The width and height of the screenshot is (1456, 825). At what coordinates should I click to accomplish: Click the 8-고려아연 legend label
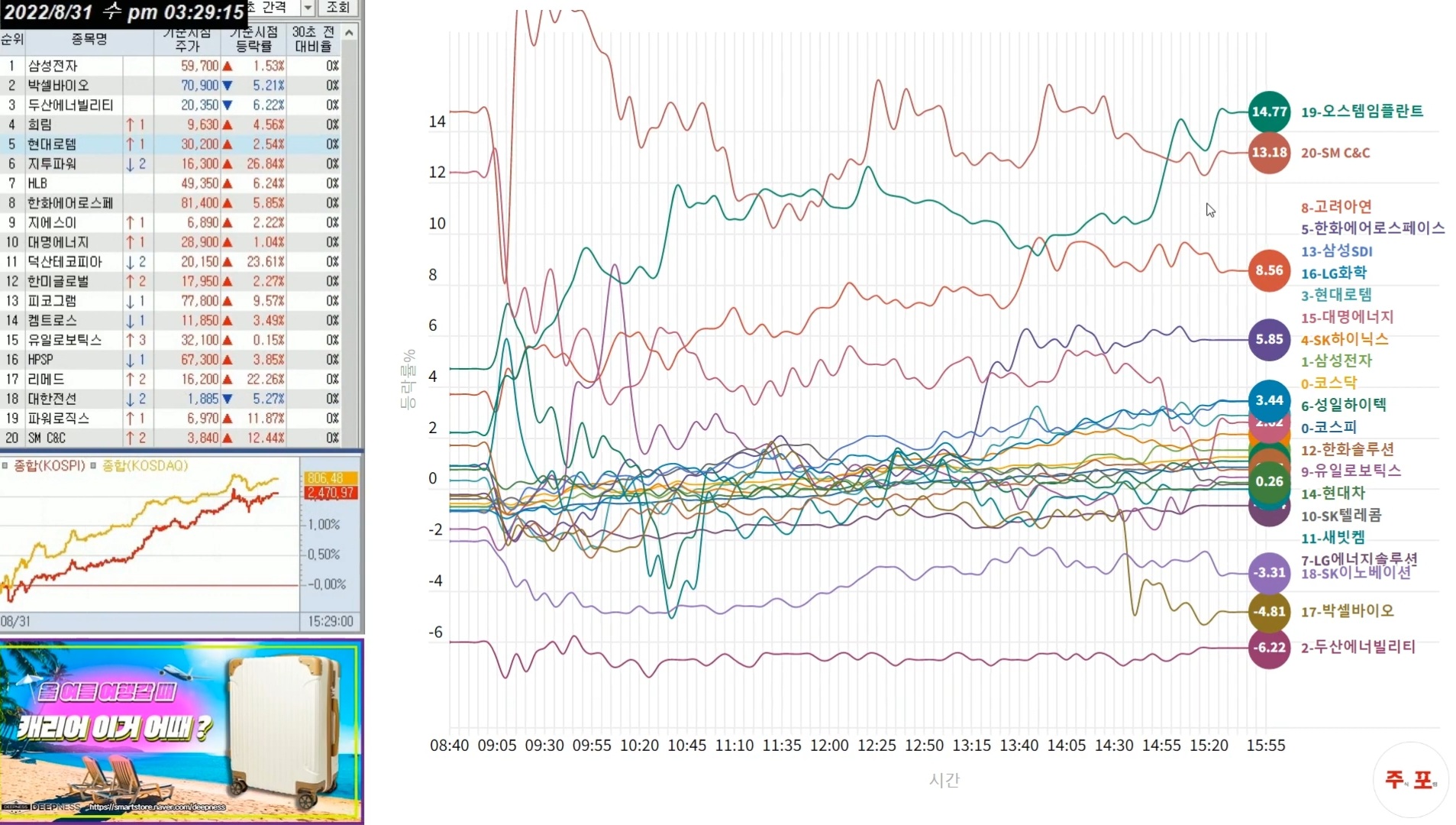(1336, 206)
